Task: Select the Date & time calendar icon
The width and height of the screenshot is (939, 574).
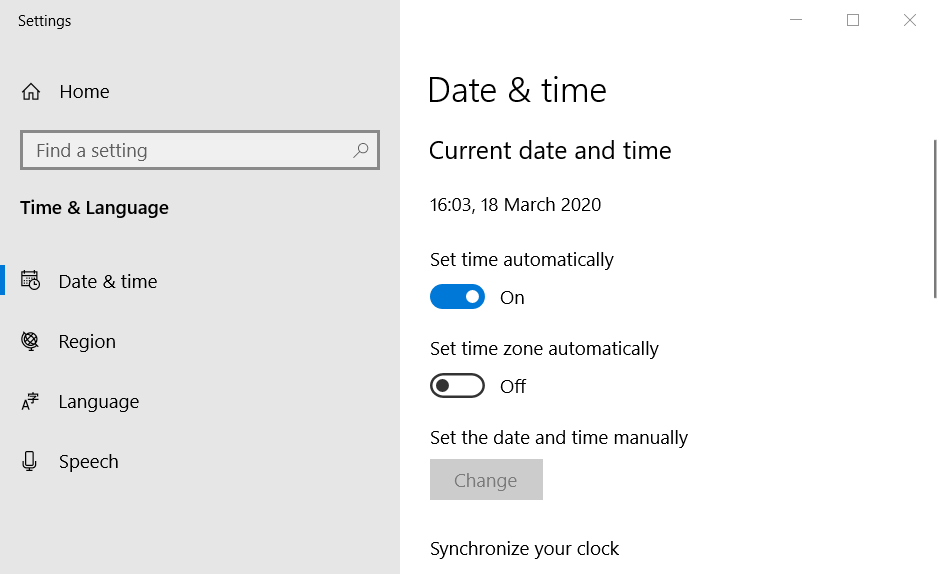Action: coord(31,281)
